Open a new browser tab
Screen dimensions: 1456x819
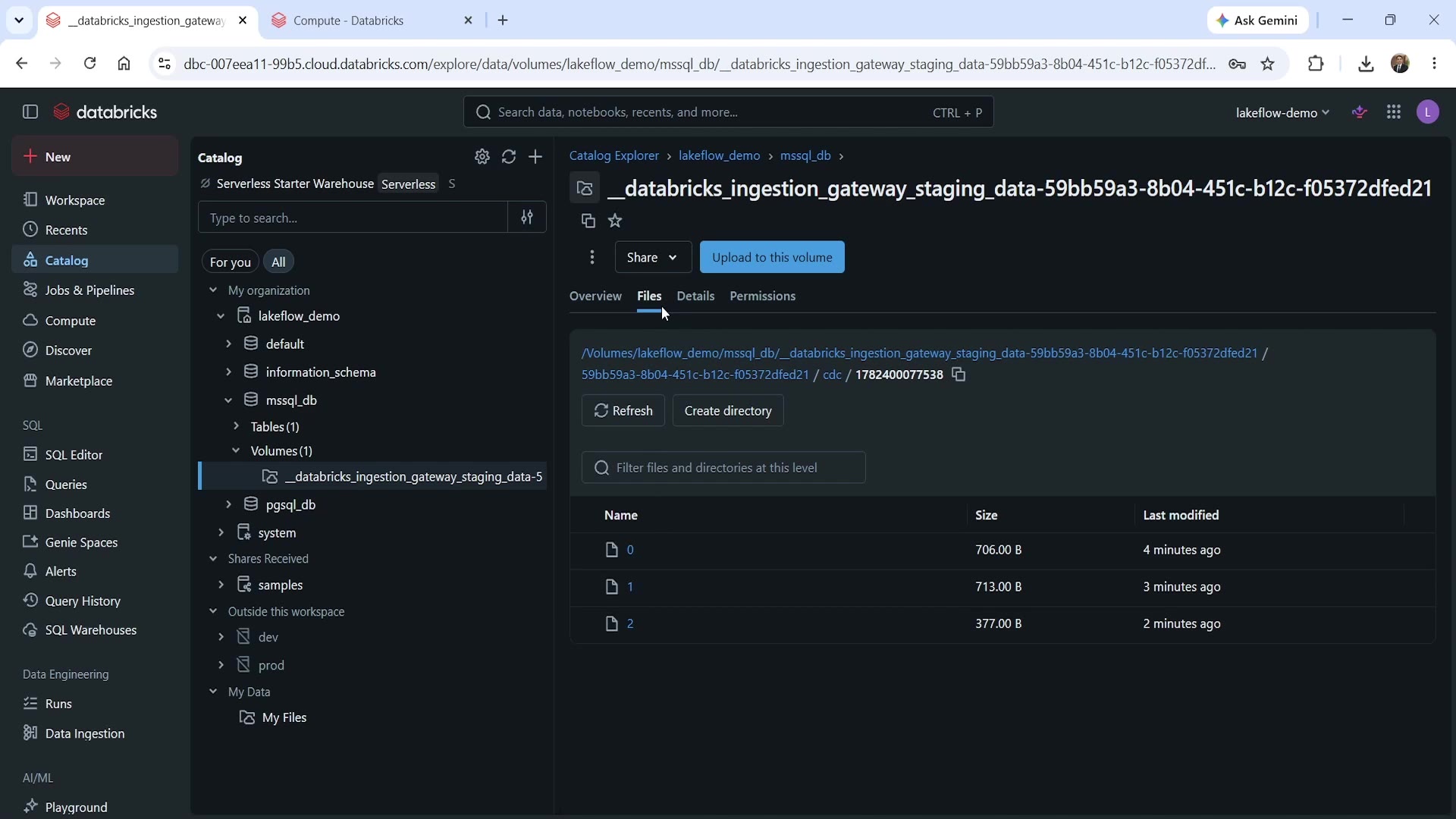pos(503,20)
